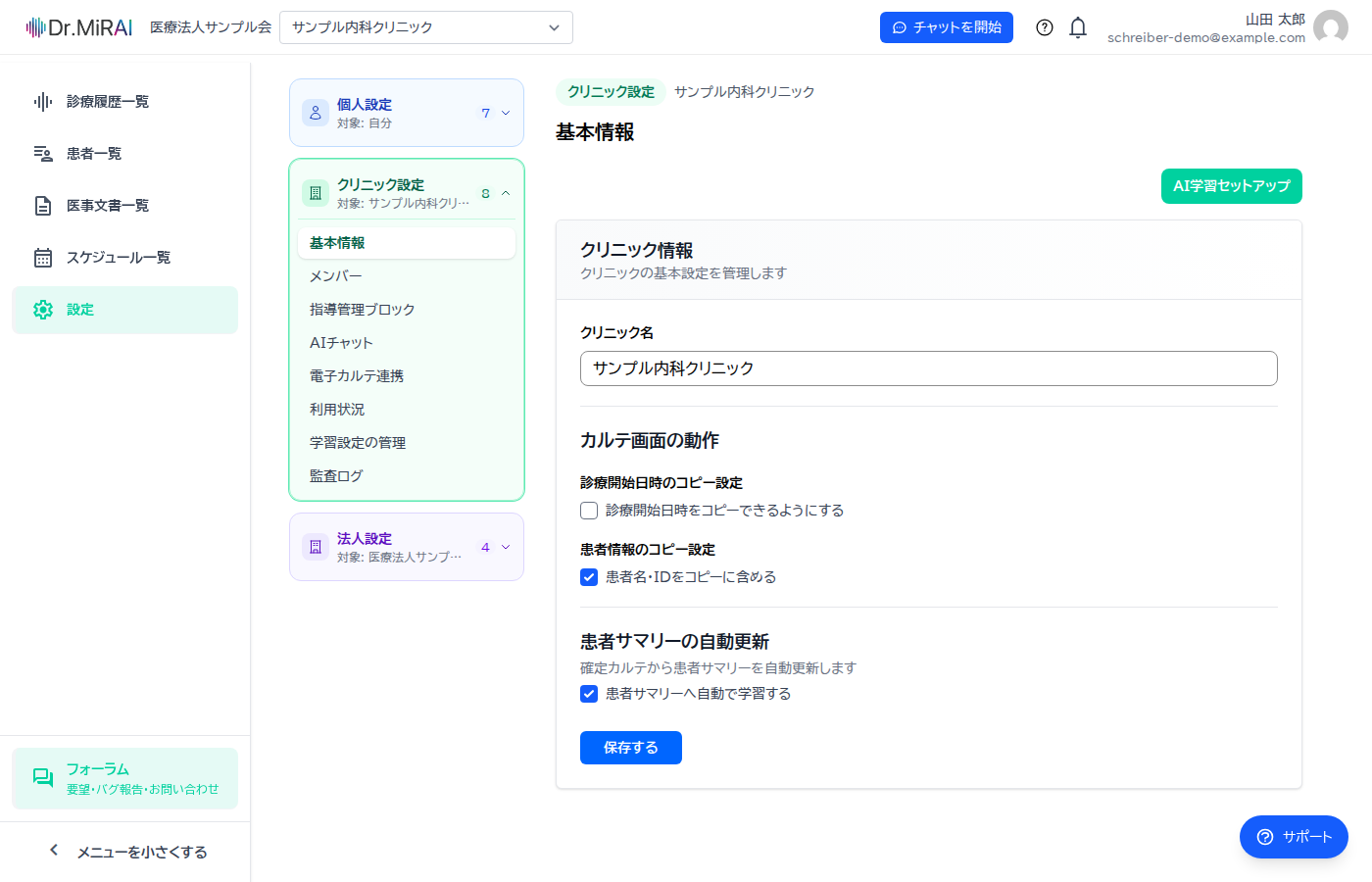This screenshot has width=1372, height=882.
Task: Open the help question mark icon
Action: 1045,27
